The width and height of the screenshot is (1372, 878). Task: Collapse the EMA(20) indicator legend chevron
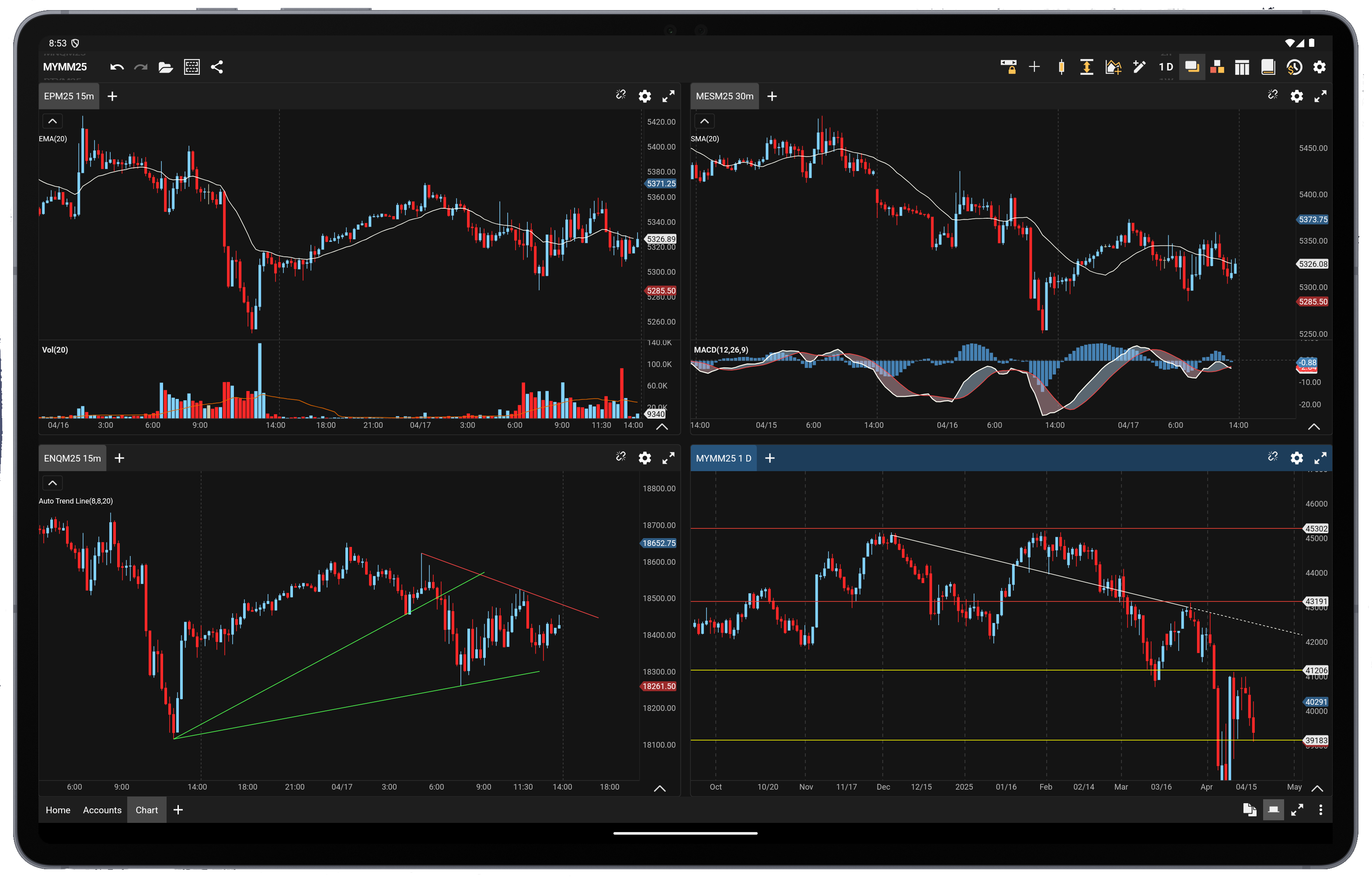52,121
